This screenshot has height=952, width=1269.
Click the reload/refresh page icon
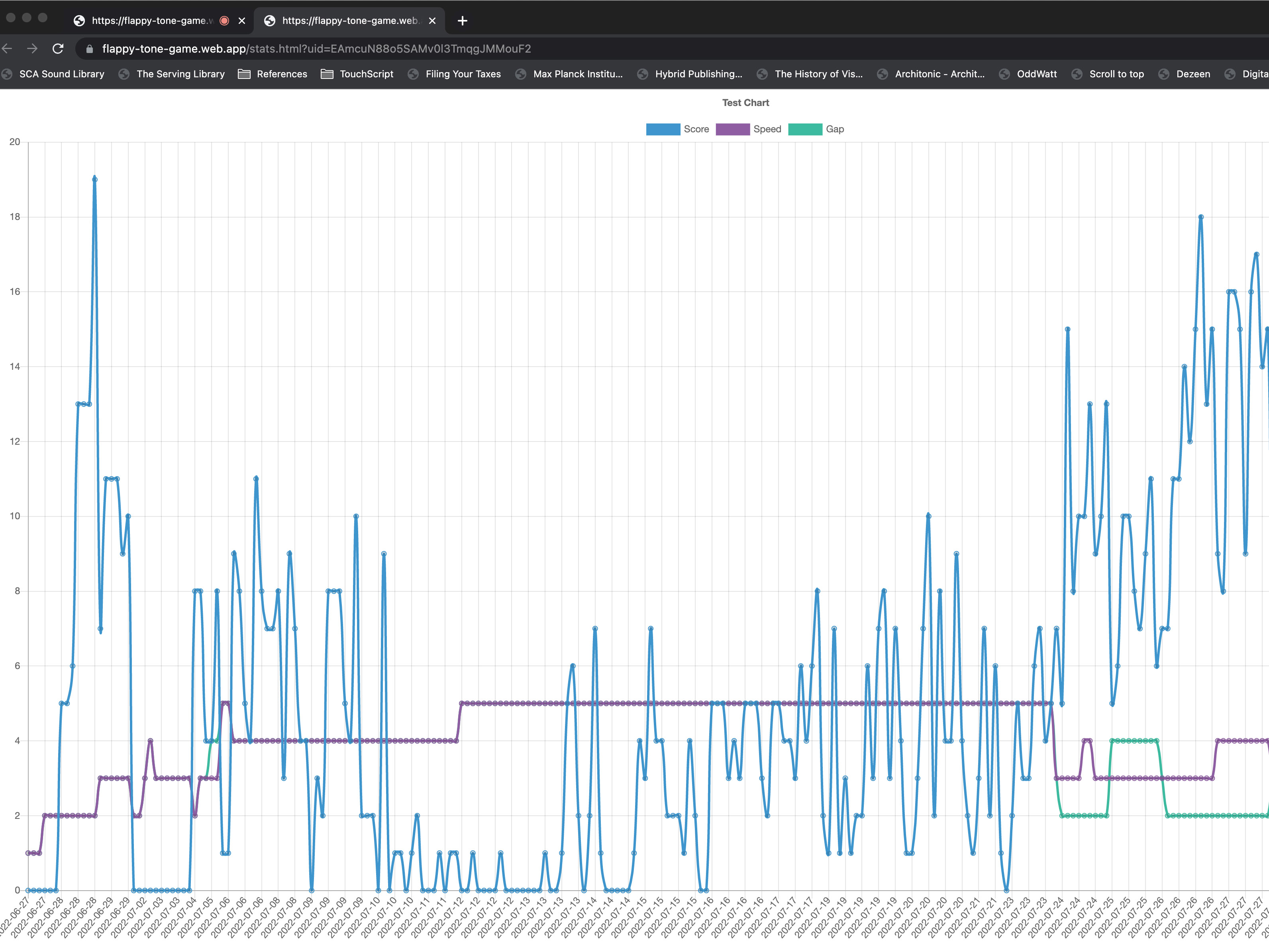click(57, 48)
